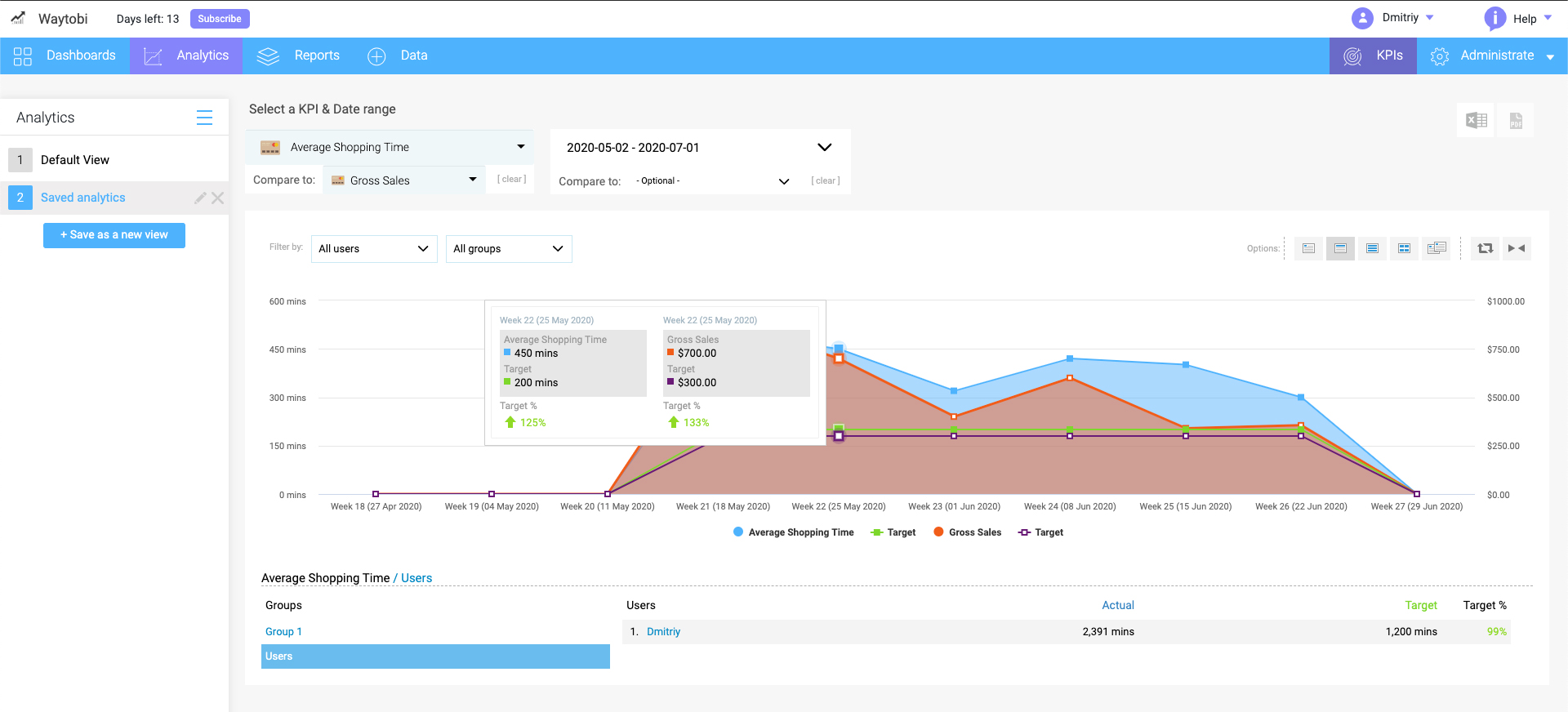Click the inward-facing triangles collapse icon

(x=1517, y=248)
